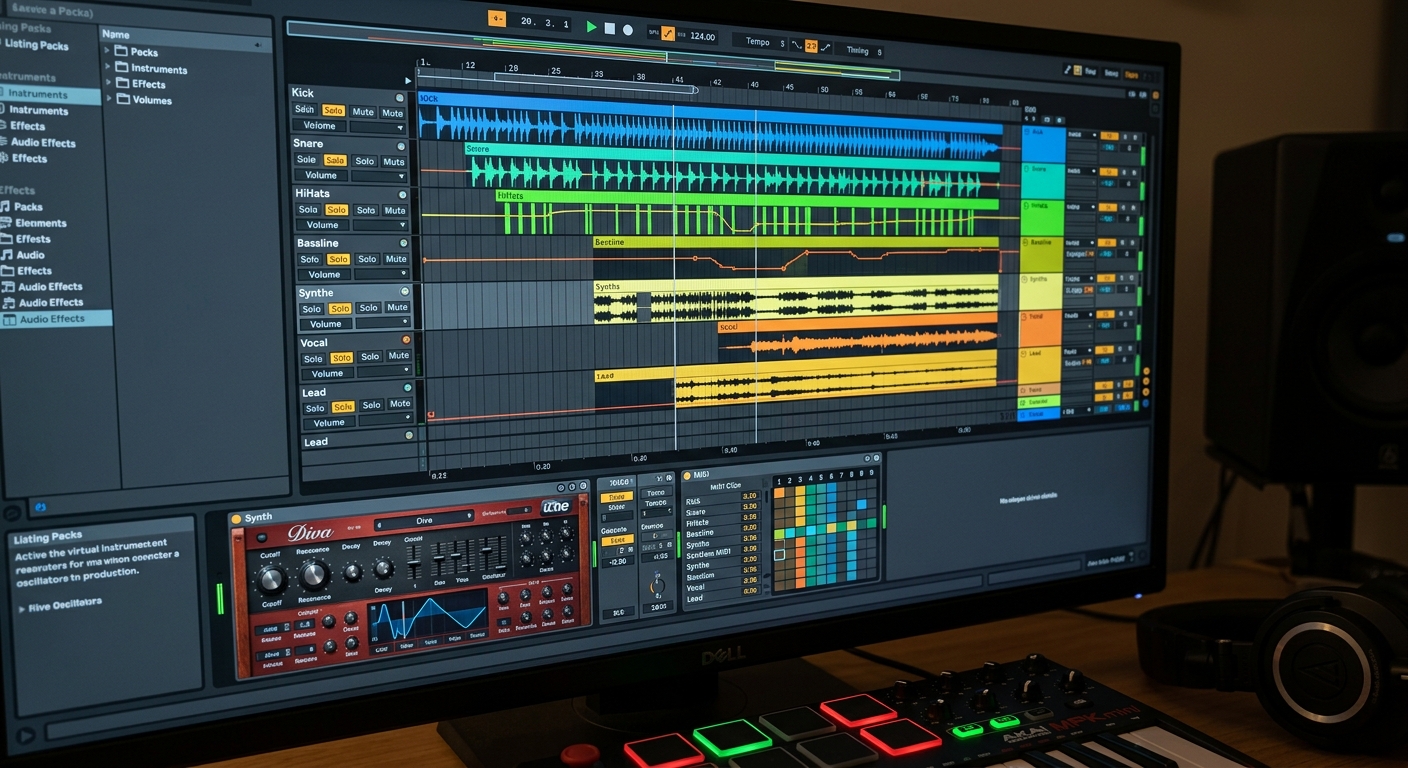The width and height of the screenshot is (1408, 768).
Task: Click the Volume label on Vocal track
Action: point(327,374)
